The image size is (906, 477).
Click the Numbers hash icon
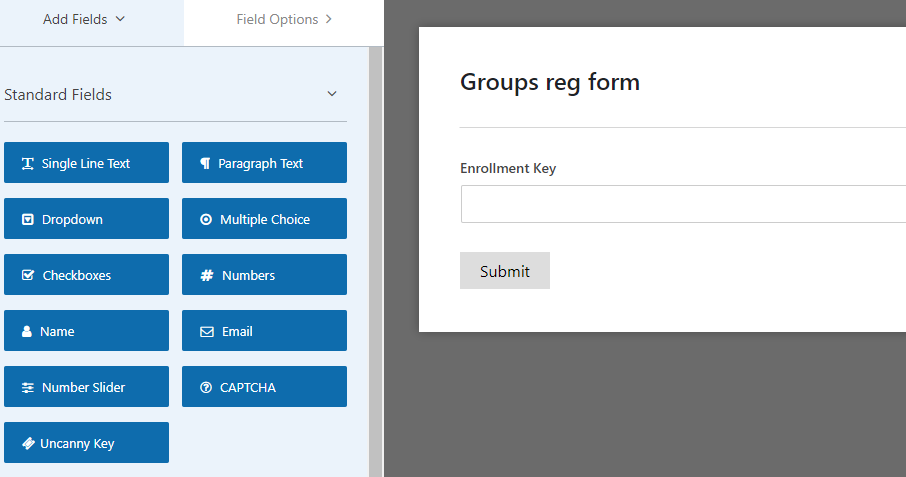(x=207, y=275)
